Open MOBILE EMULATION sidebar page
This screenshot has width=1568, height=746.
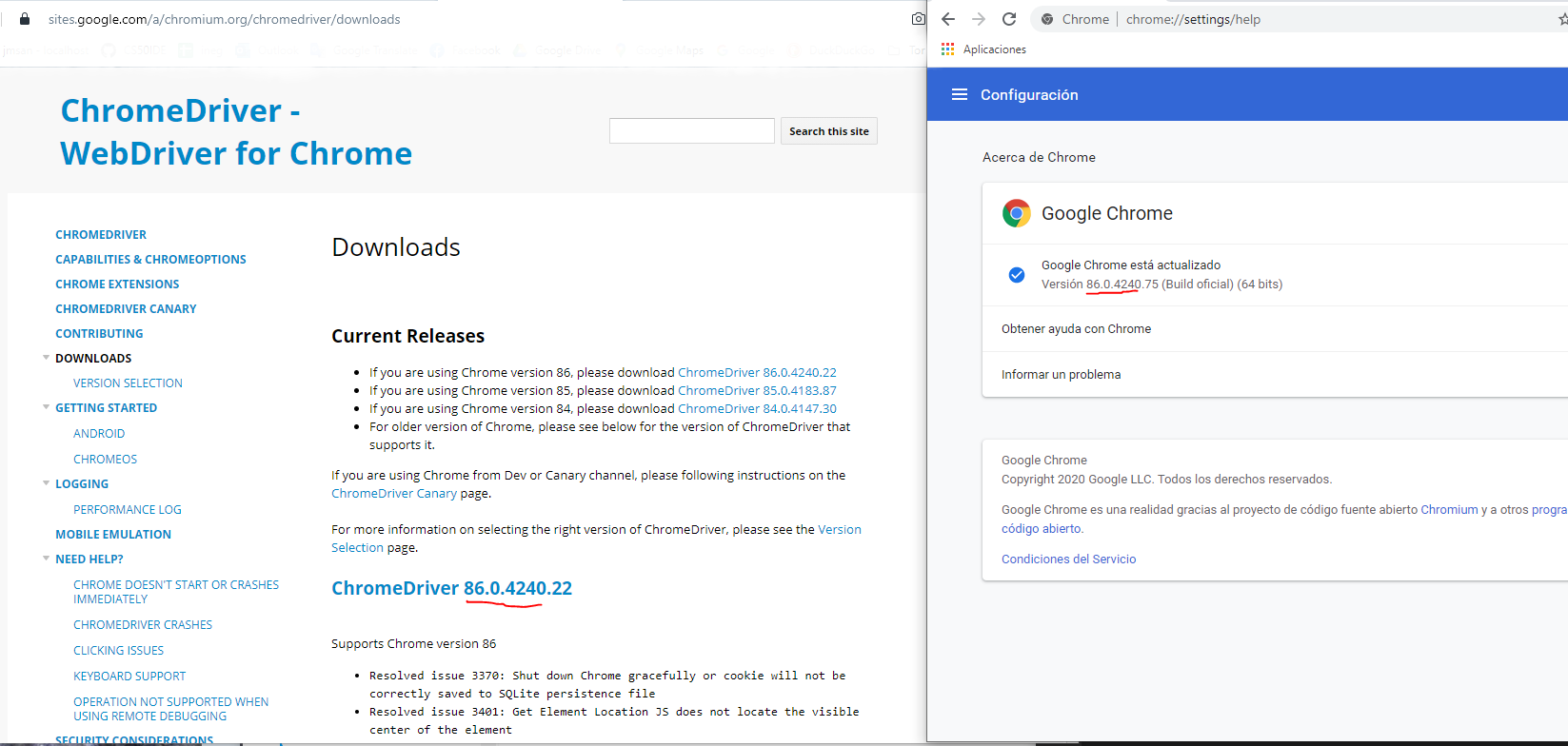[x=113, y=534]
